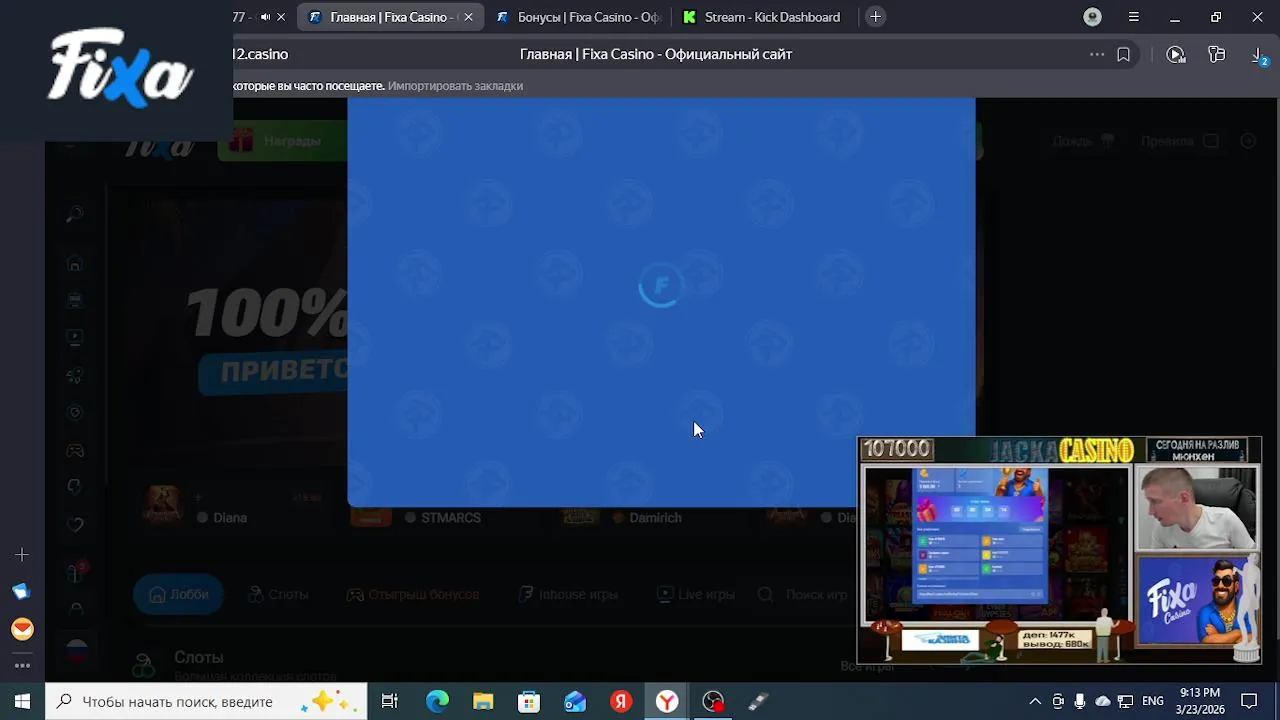Open the clock showing 9:13 PM

1200,701
